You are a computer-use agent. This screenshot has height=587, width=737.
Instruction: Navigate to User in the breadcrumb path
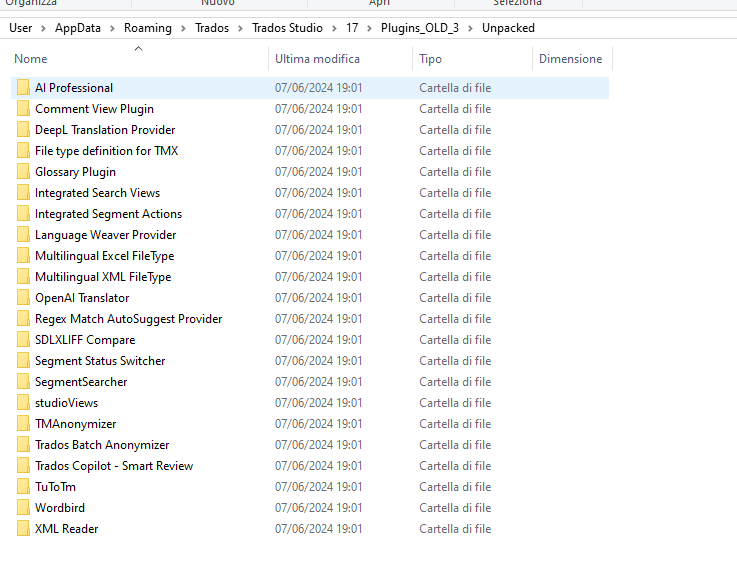21,28
